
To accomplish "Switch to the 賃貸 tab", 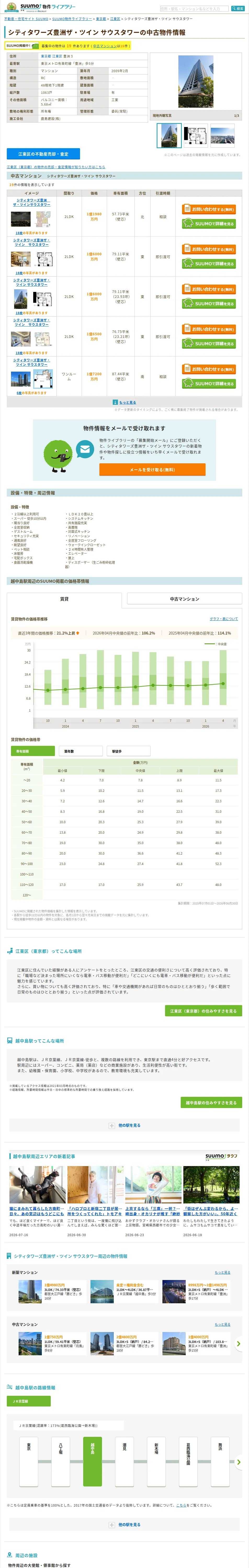I will pos(64,599).
